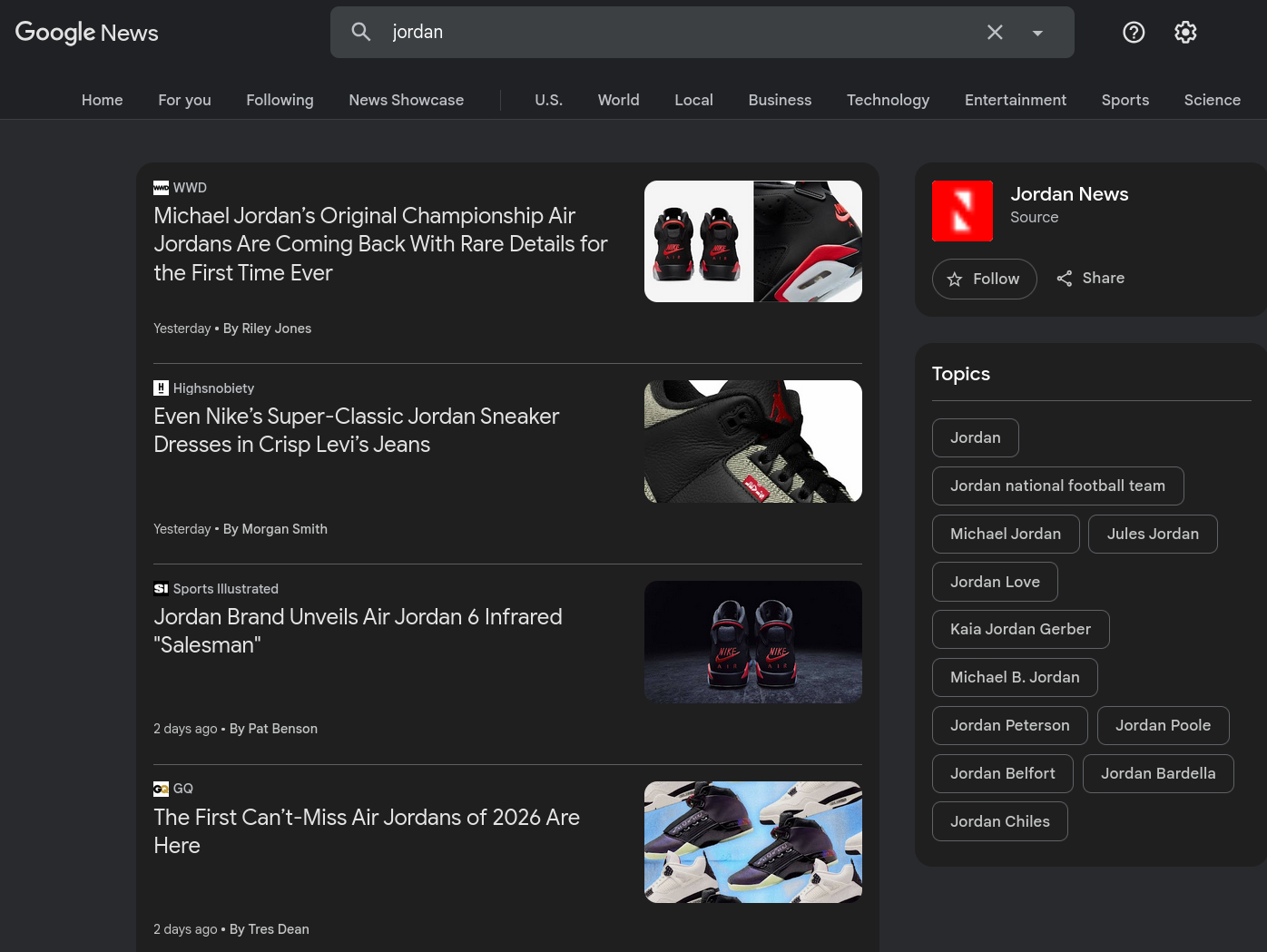This screenshot has height=952, width=1267.
Task: Click the WWD publisher icon
Action: (x=161, y=188)
